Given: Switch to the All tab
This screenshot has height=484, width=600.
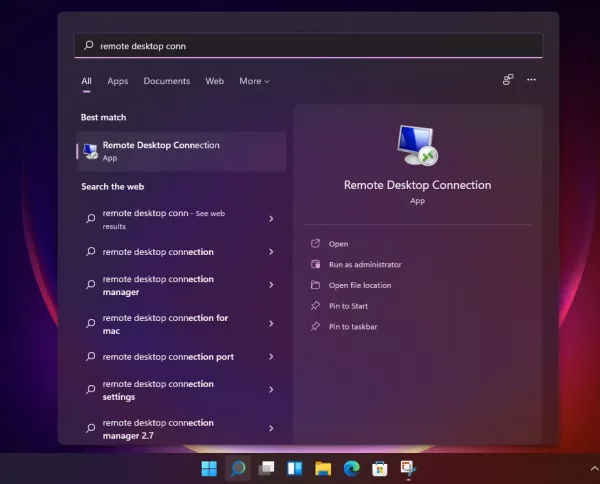Looking at the screenshot, I should tap(86, 81).
